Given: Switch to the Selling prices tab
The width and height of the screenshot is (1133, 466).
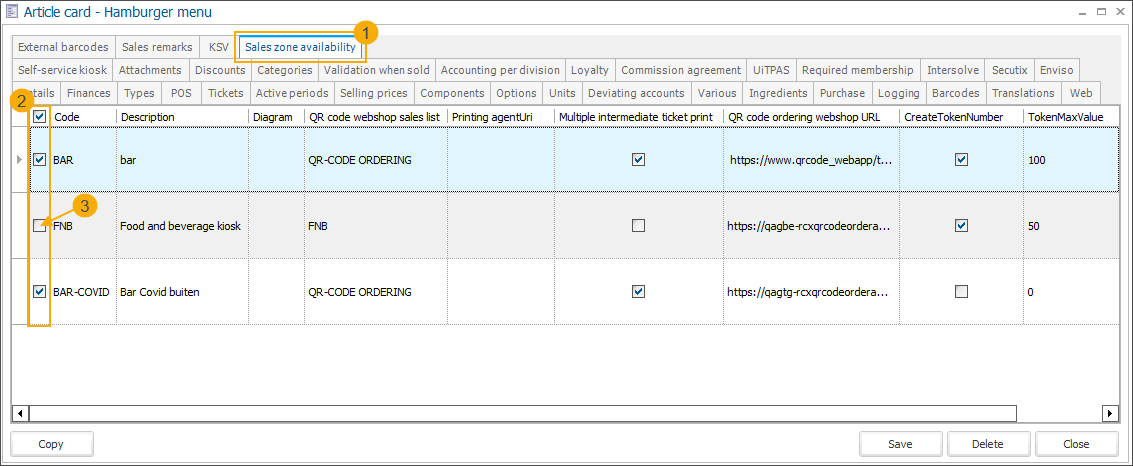Looking at the screenshot, I should 373,93.
